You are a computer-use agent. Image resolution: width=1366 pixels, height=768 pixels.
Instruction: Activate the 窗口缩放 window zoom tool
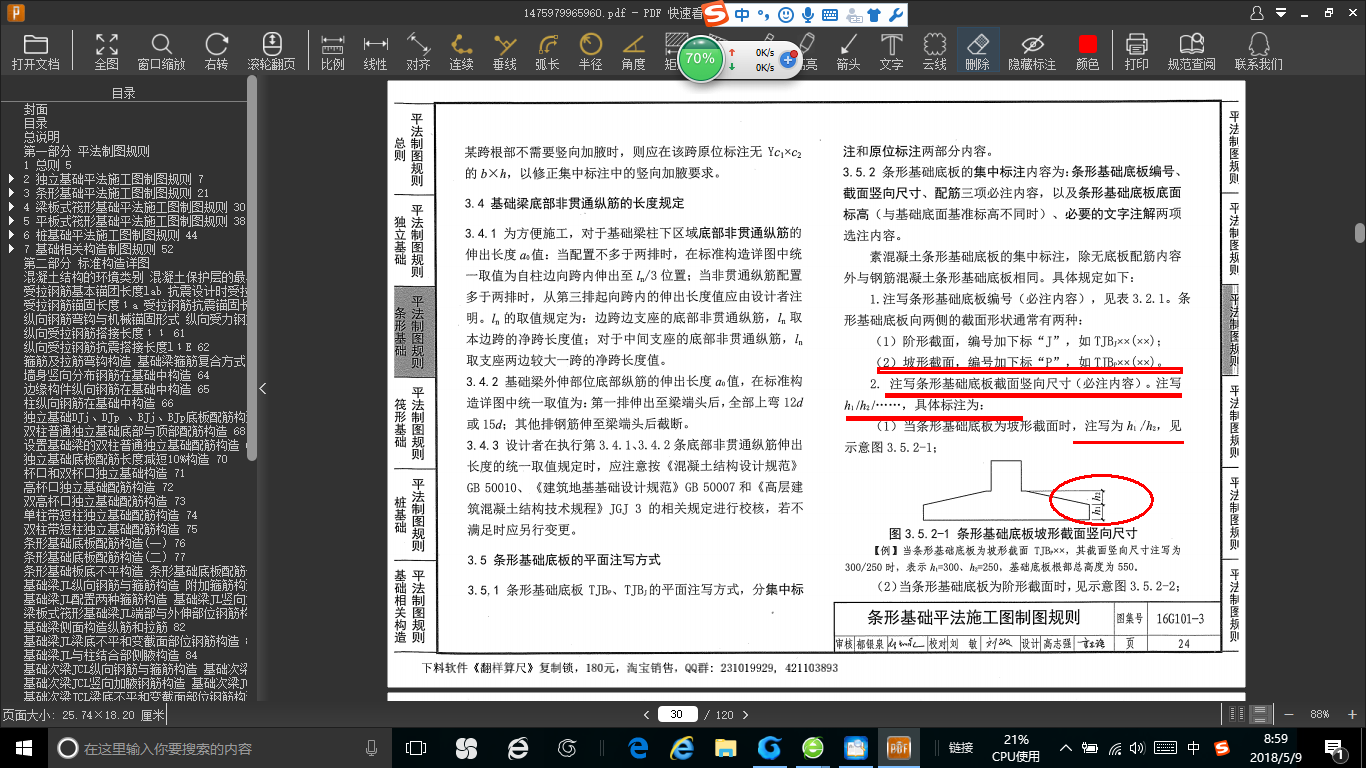coord(161,52)
